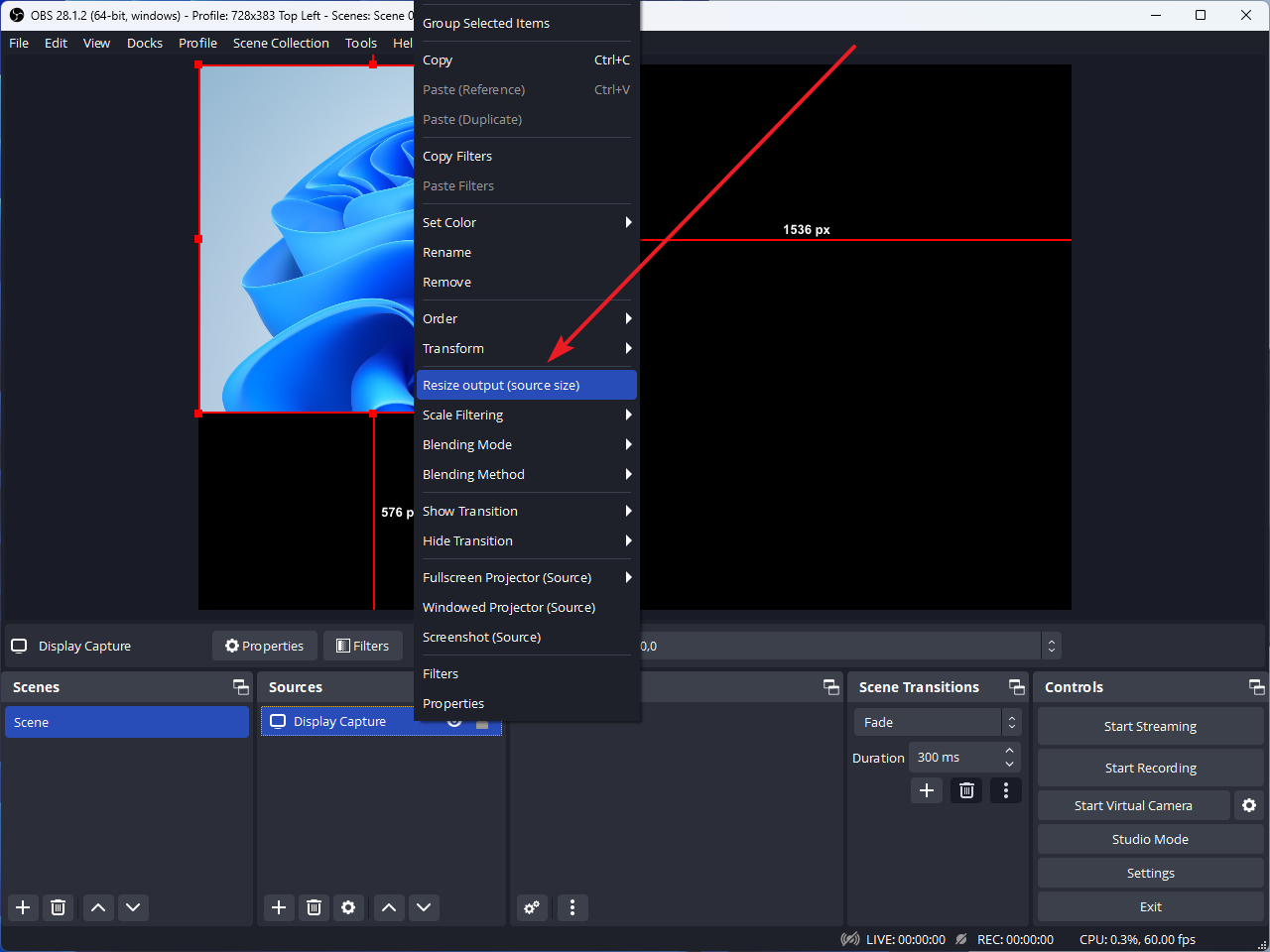Add a configurable transition with the plus icon
Image resolution: width=1270 pixels, height=952 pixels.
tap(927, 790)
